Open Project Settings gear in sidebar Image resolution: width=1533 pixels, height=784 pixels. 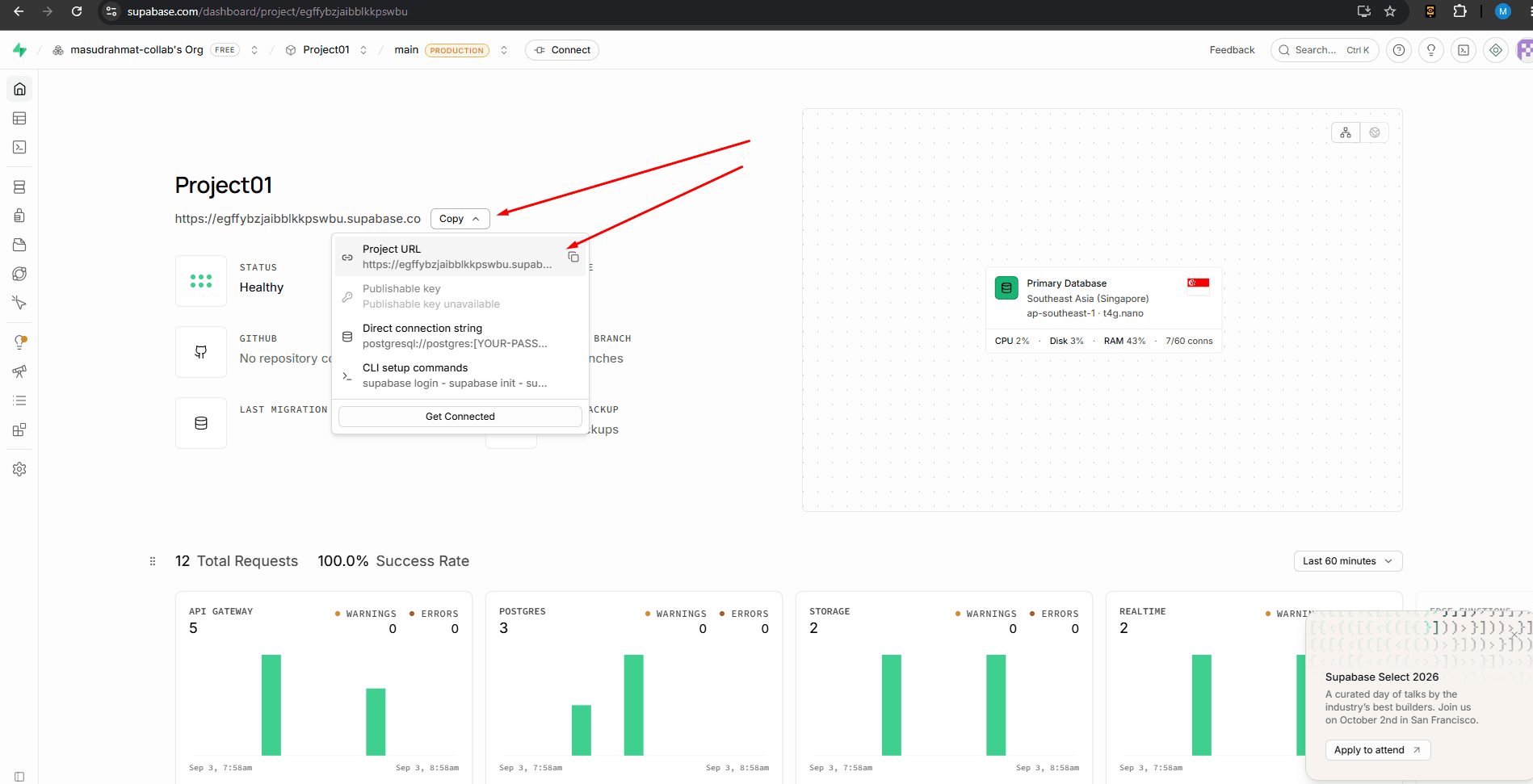point(19,469)
